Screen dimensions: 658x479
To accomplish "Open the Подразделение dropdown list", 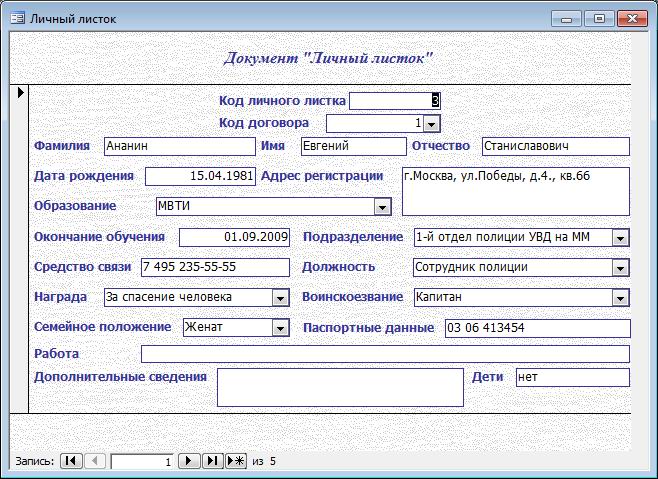I will (621, 238).
